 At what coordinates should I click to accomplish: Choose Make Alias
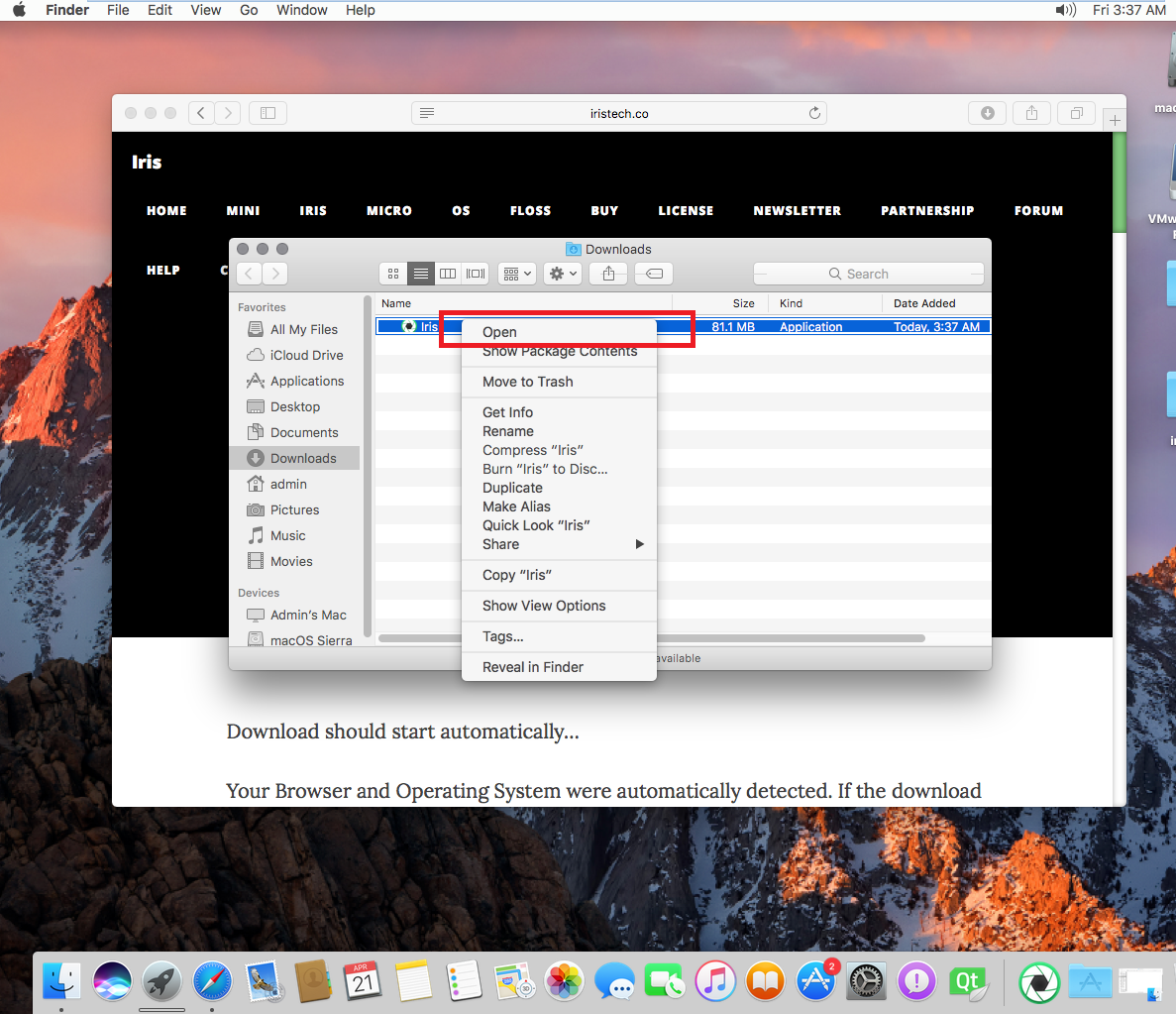[x=560, y=507]
